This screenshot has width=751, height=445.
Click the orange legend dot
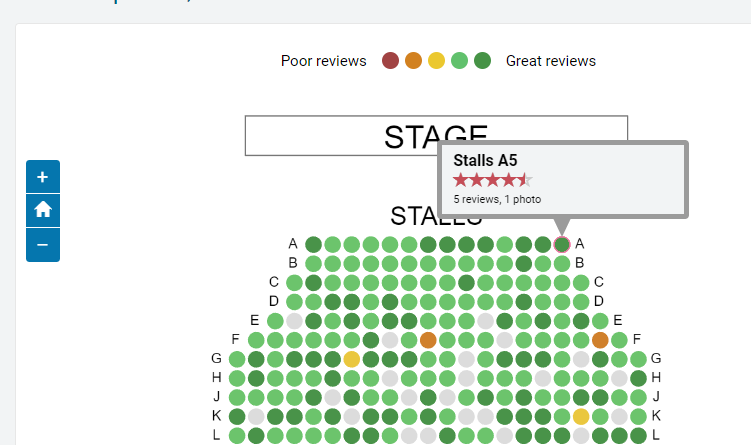pyautogui.click(x=413, y=61)
